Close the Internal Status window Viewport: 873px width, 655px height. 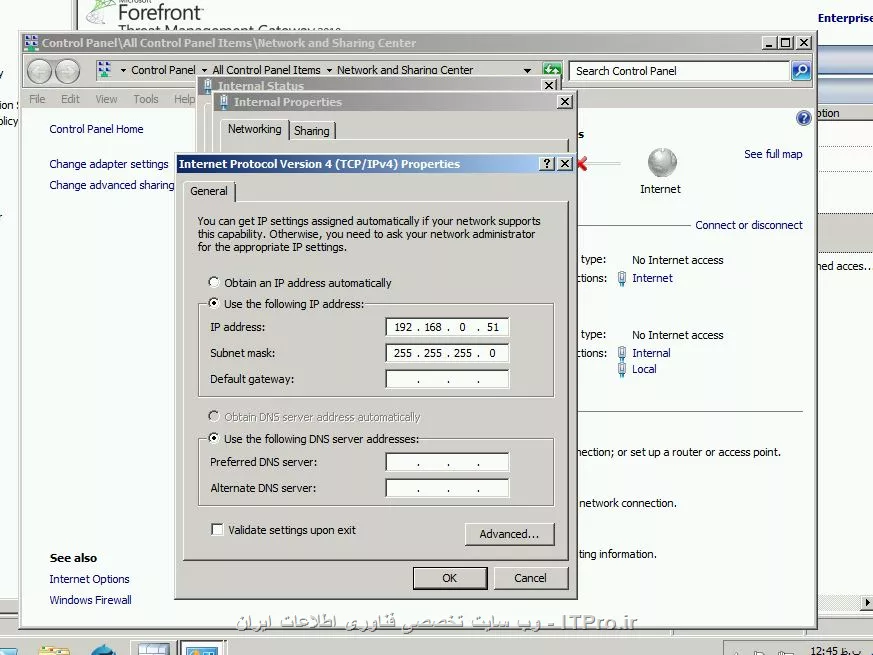click(550, 85)
